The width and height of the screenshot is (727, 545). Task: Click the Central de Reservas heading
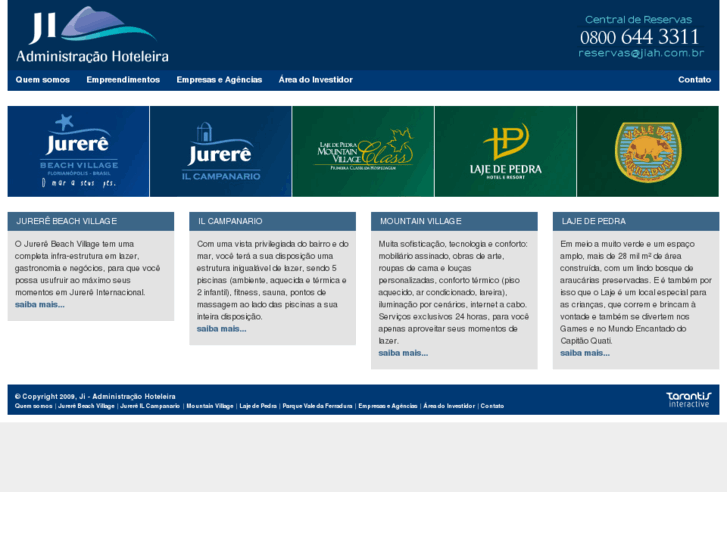[638, 19]
